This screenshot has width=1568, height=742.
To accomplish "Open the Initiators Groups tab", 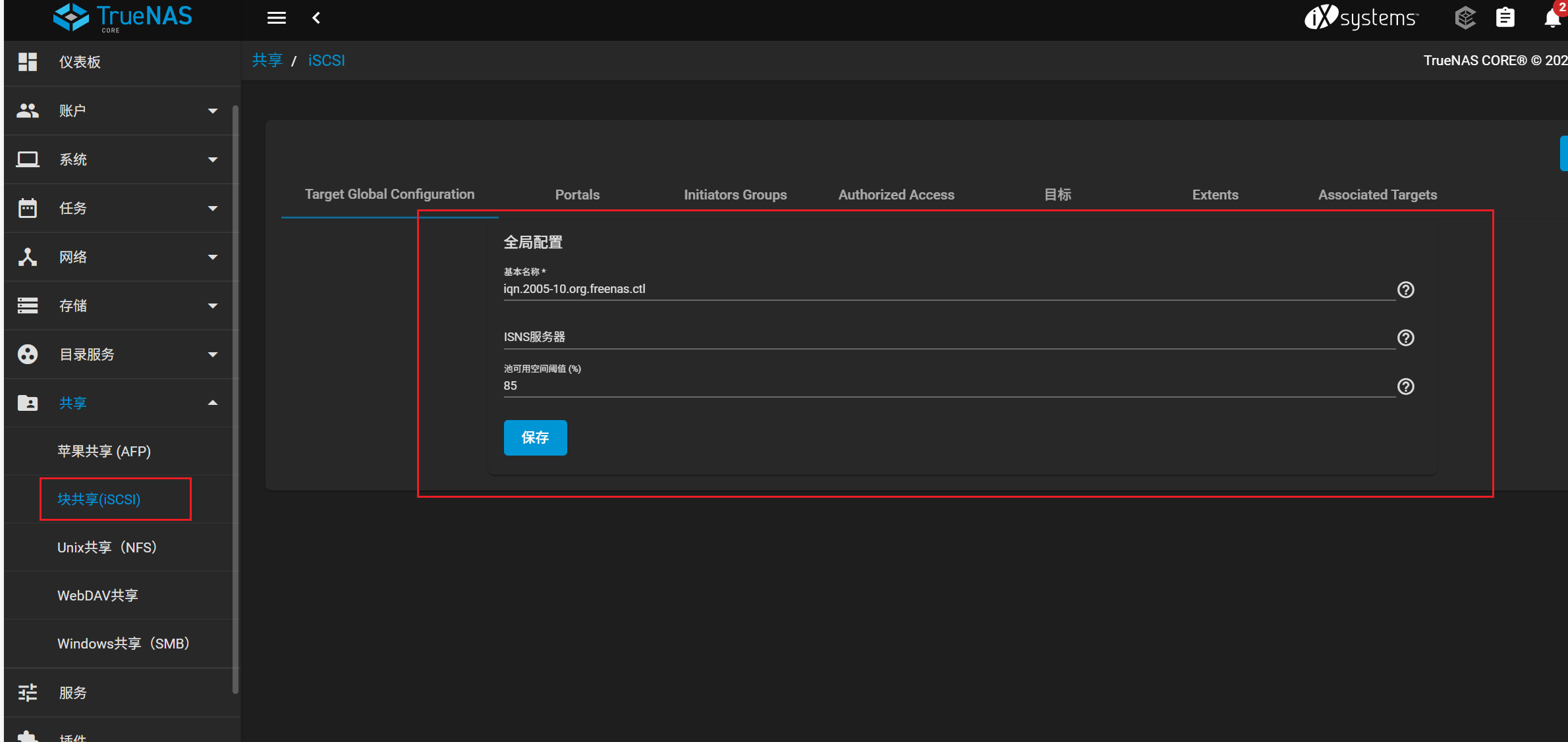I will tap(735, 195).
